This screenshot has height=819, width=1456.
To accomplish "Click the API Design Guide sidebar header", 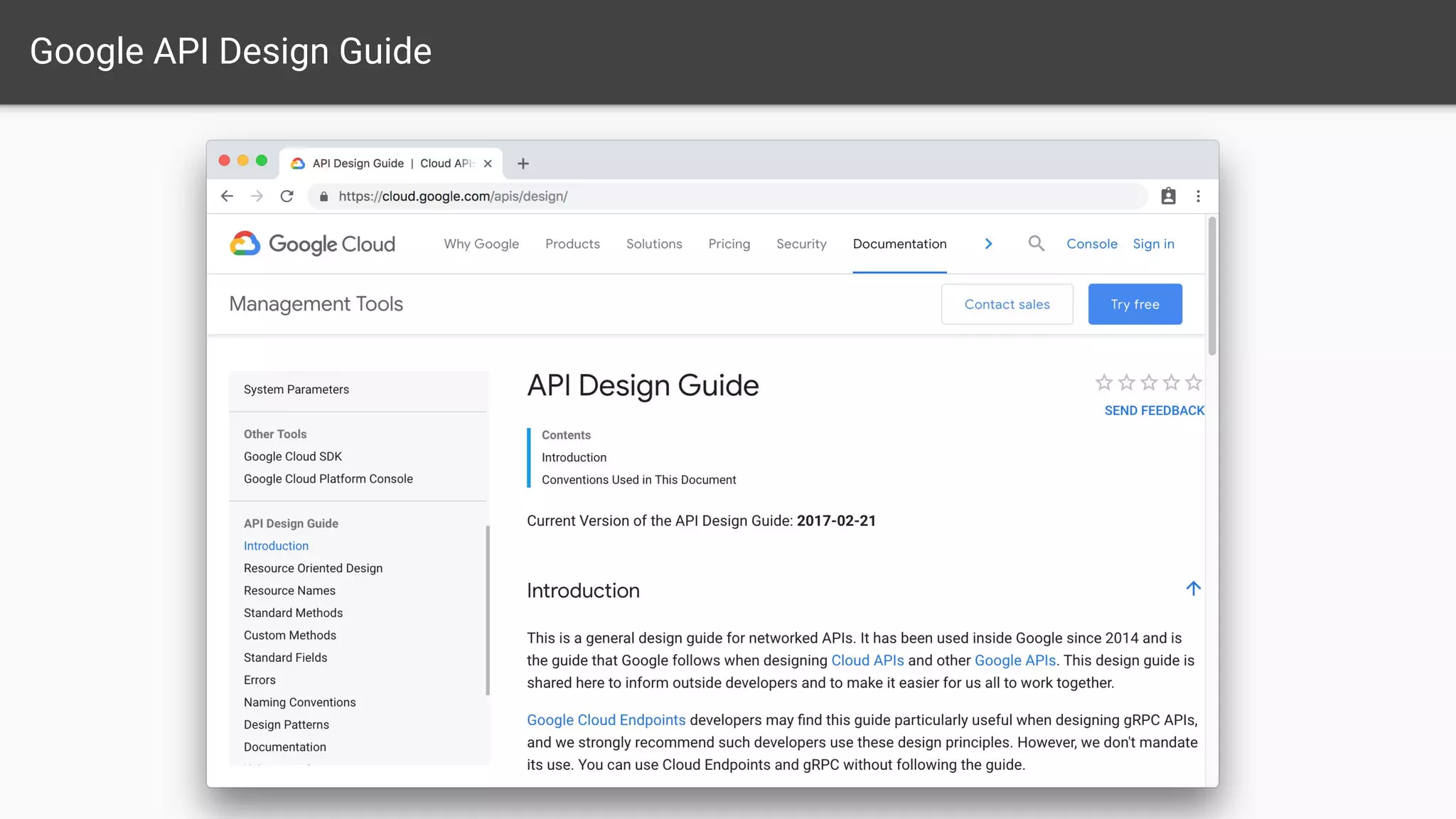I will click(x=291, y=524).
